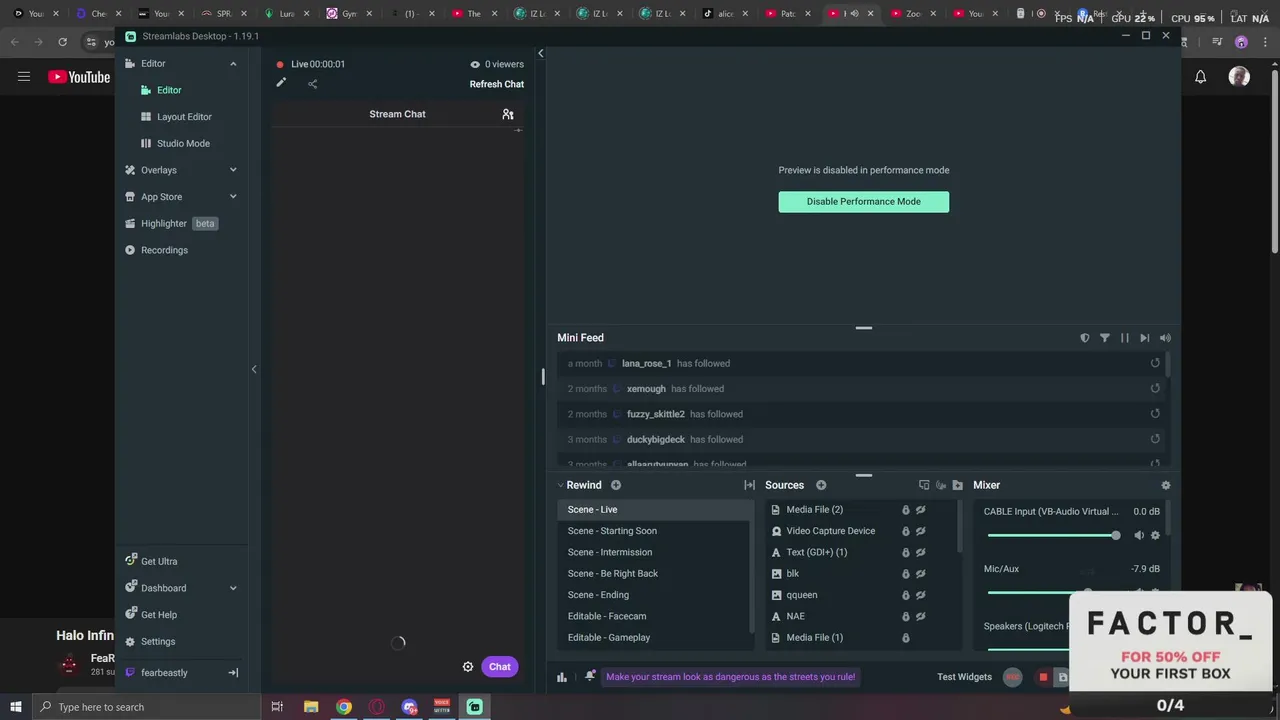Toggle lock on Media File (2) source

[x=906, y=510]
